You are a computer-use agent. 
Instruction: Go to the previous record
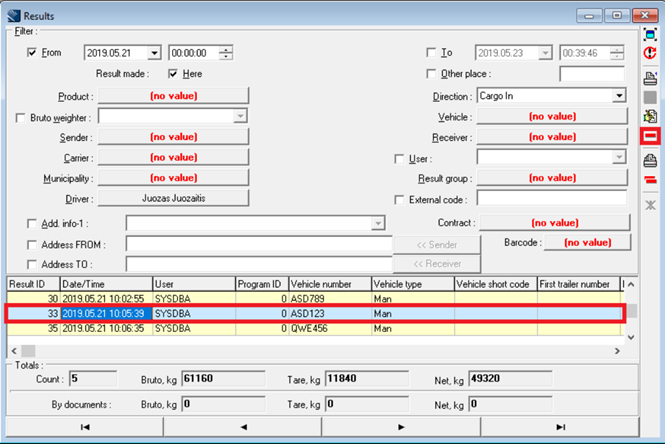243,427
